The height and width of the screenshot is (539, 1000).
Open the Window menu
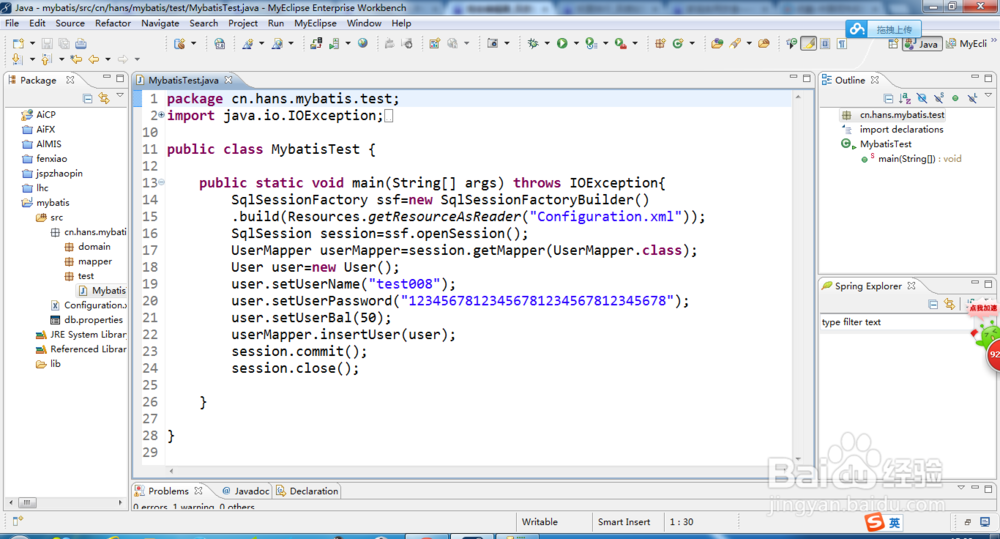click(364, 23)
